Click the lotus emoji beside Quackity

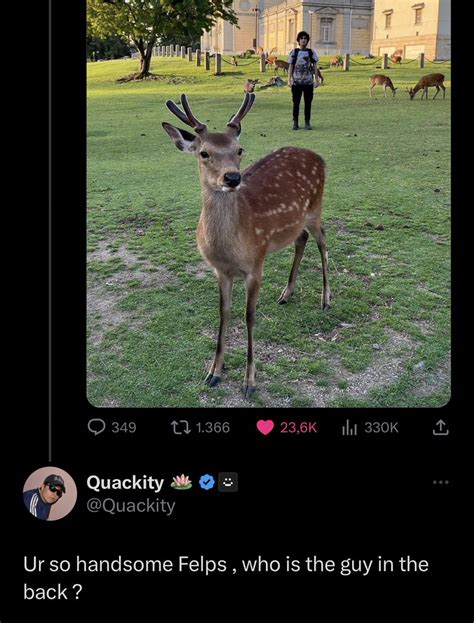click(x=181, y=482)
